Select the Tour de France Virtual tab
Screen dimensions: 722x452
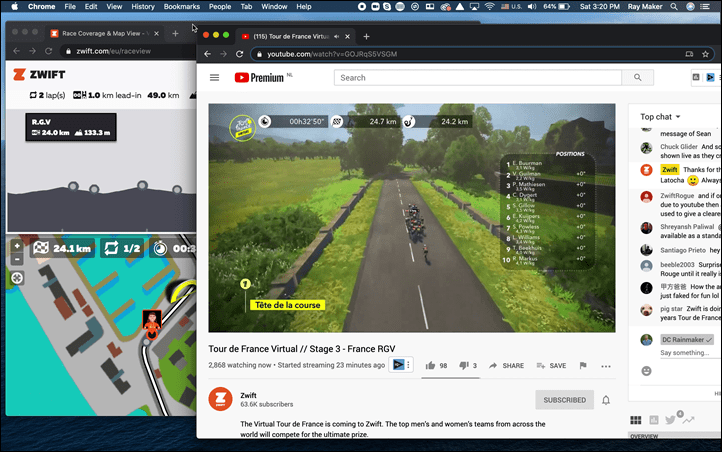coord(295,36)
